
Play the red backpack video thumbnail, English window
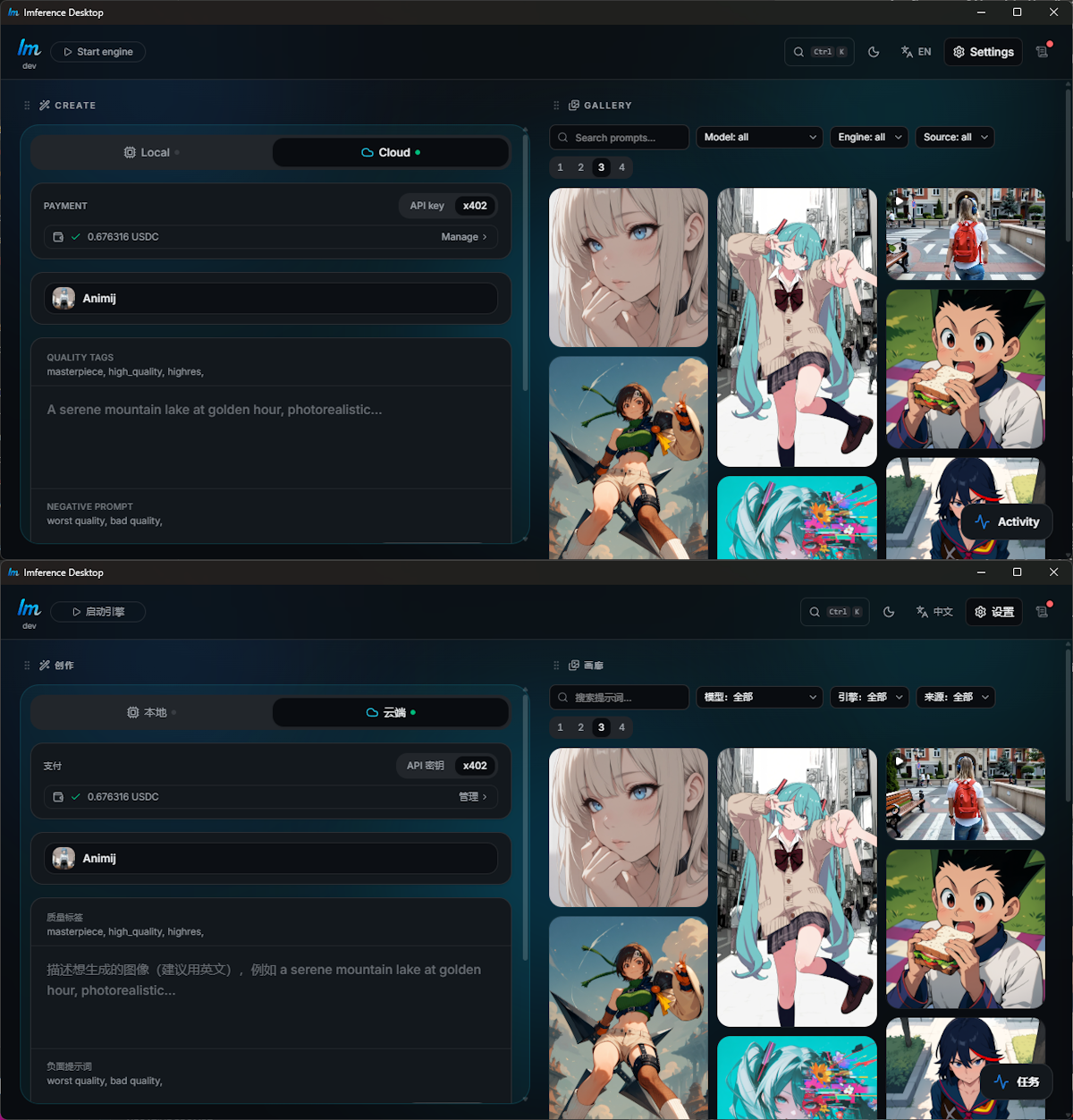(966, 234)
